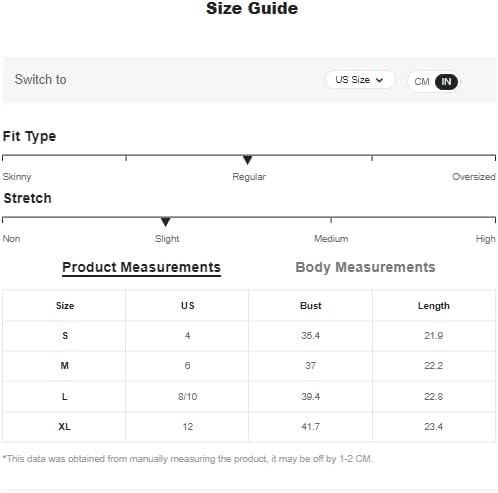Click the chevron arrow beside US Size

coord(379,80)
